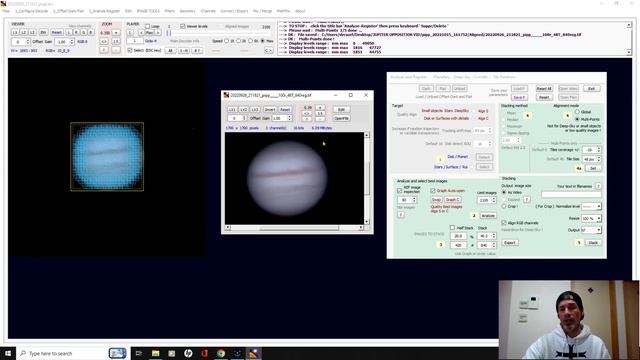Toggle the Half Stack checkbox
Image resolution: width=640 pixels, height=360 pixels.
click(x=452, y=228)
